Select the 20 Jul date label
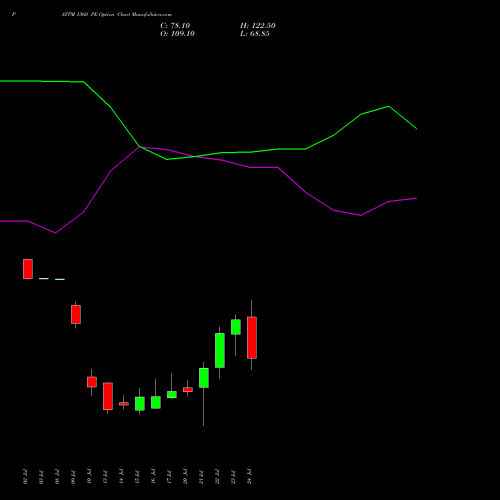500x500 pixels. (x=186, y=476)
